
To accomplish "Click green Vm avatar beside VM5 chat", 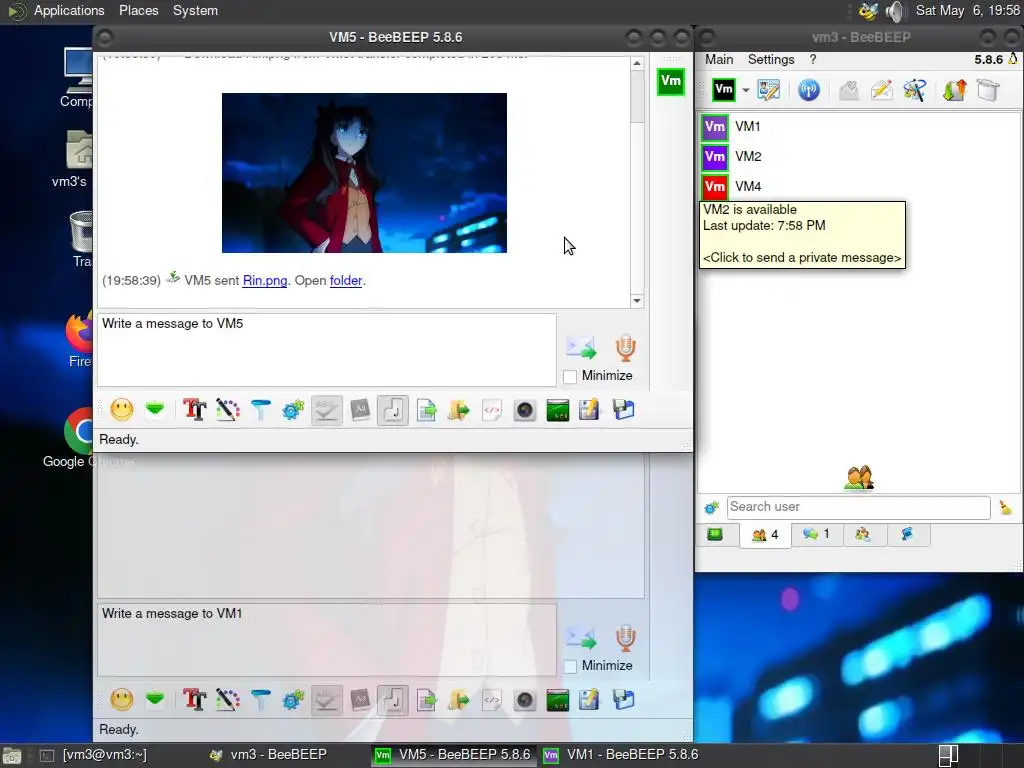I will (671, 81).
